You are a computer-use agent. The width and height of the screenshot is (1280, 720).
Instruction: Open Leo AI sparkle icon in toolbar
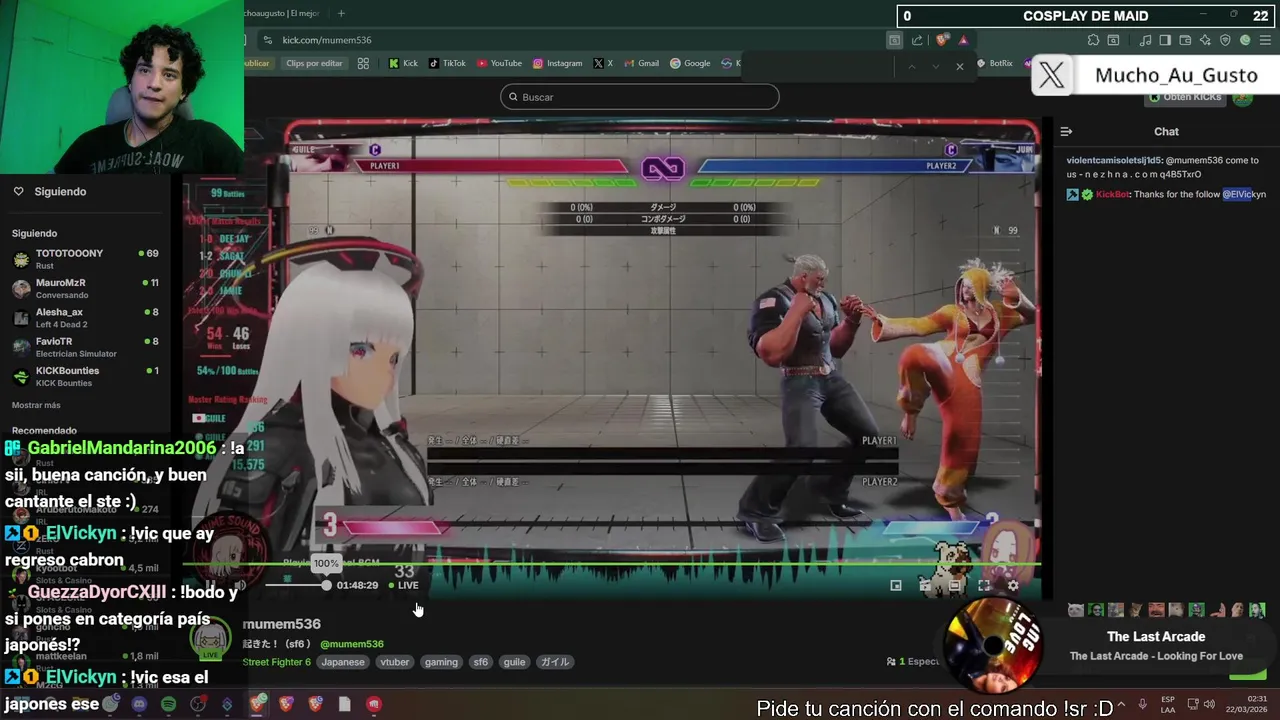[1205, 40]
